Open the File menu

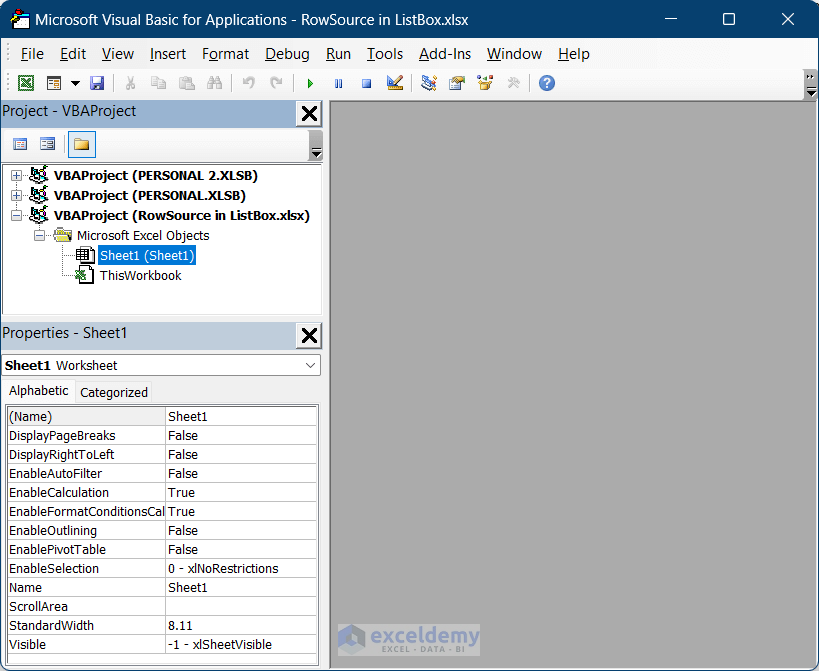click(32, 54)
